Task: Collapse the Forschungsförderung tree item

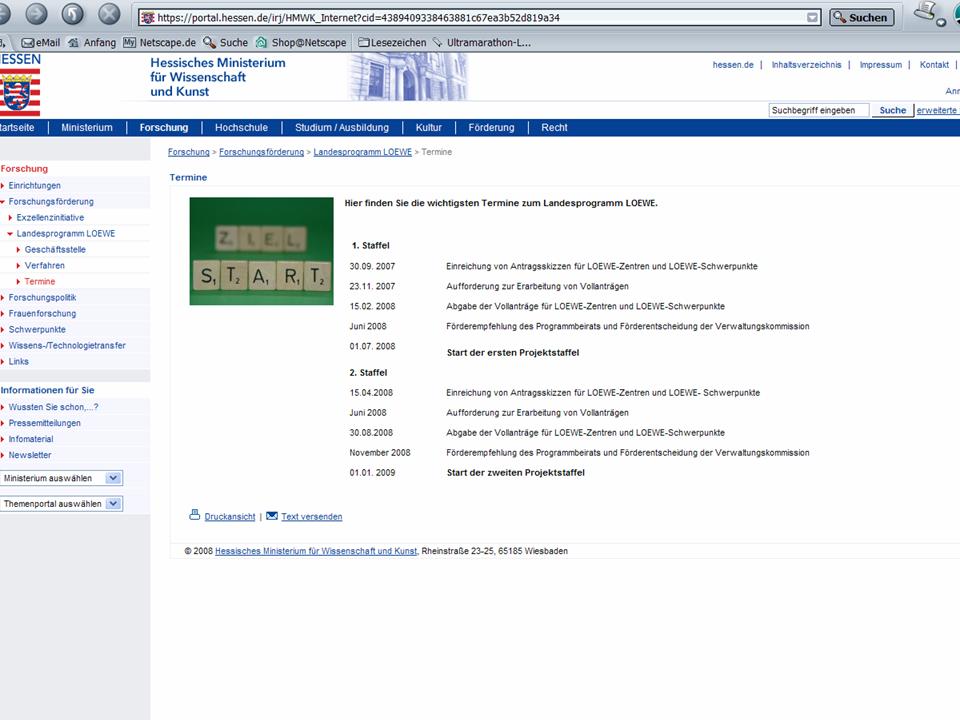Action: tap(4, 202)
